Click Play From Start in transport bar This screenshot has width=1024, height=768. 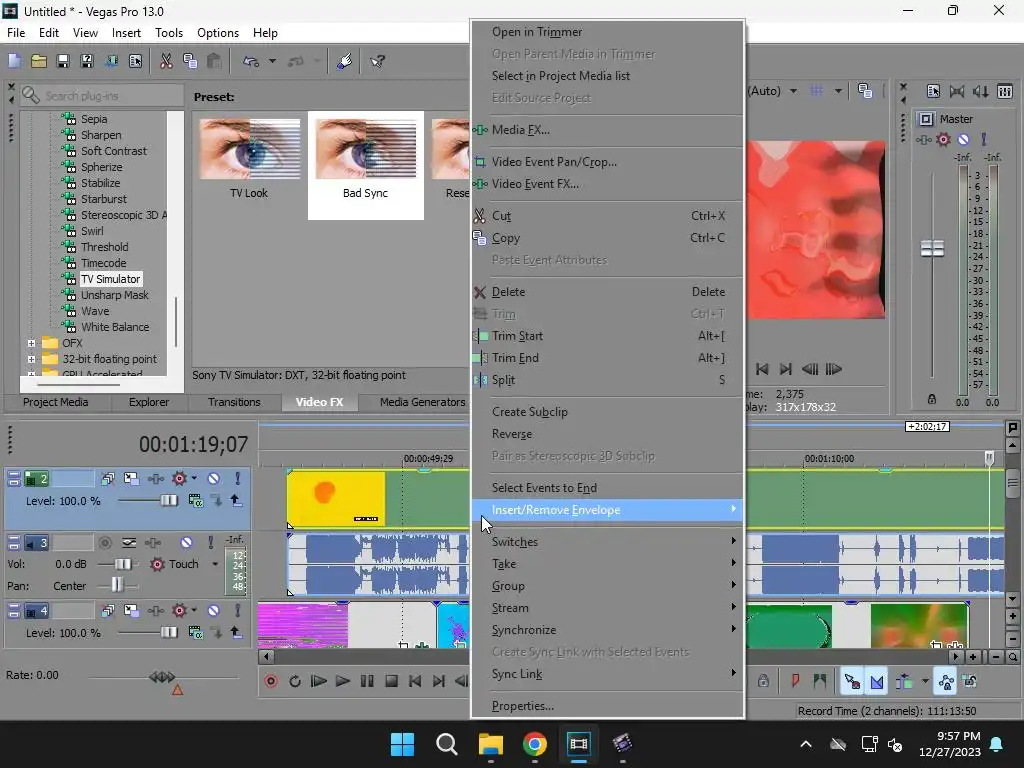click(x=319, y=681)
